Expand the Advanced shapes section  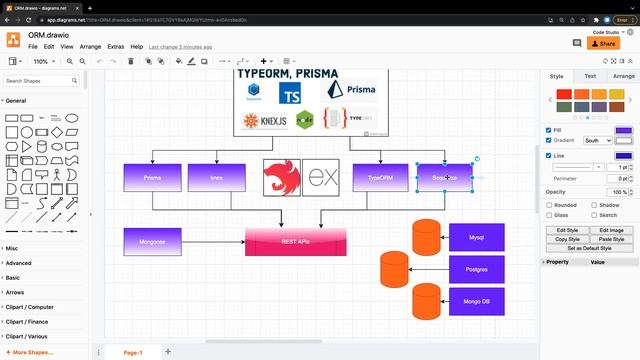(18, 263)
